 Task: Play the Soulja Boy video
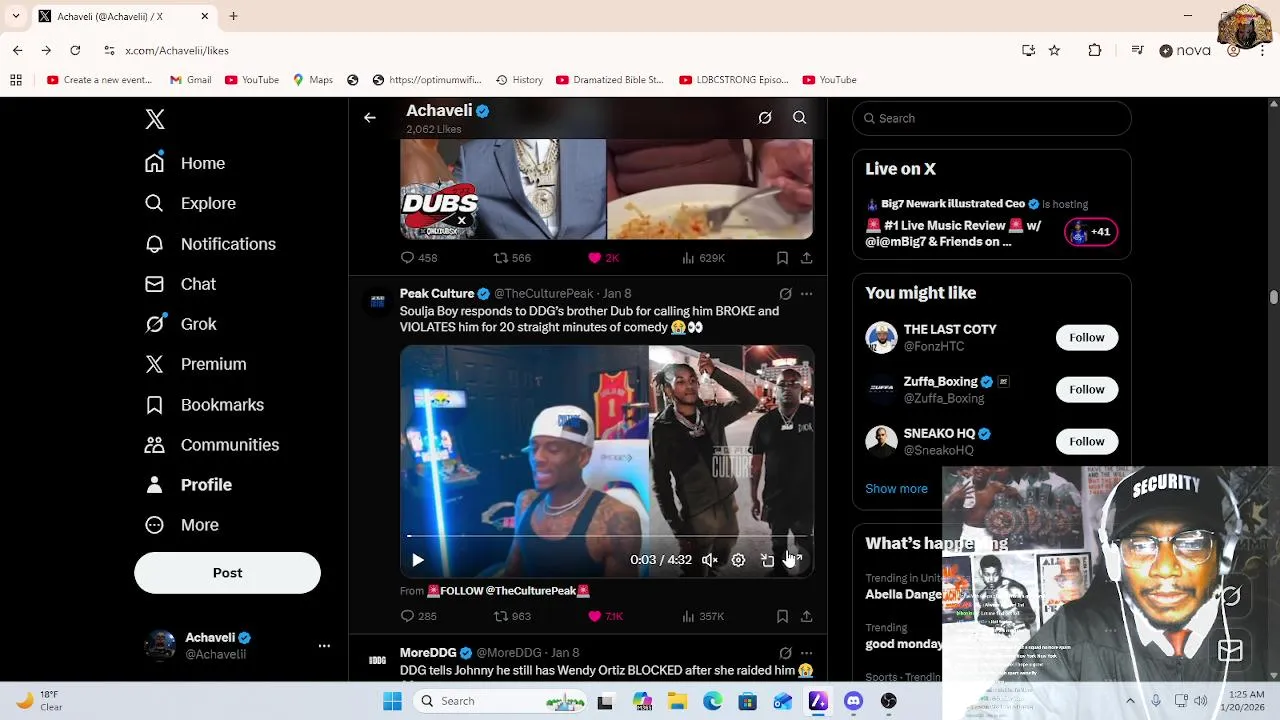click(418, 560)
